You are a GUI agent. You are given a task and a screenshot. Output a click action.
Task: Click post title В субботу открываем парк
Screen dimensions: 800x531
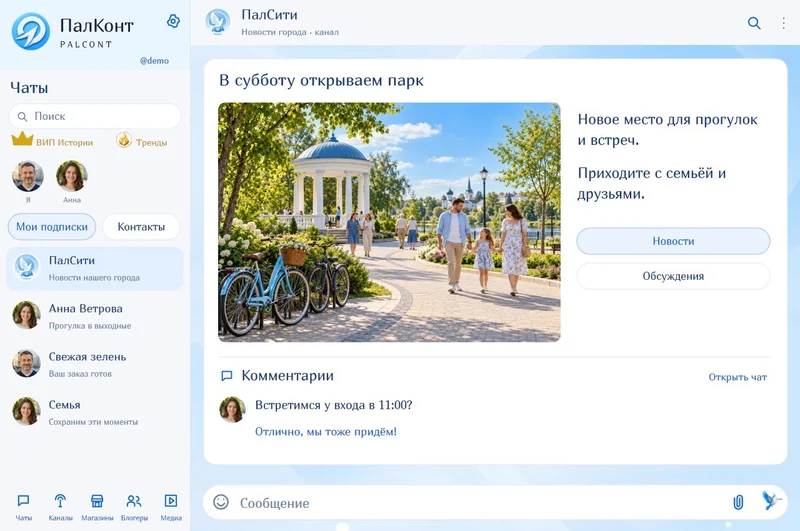321,81
